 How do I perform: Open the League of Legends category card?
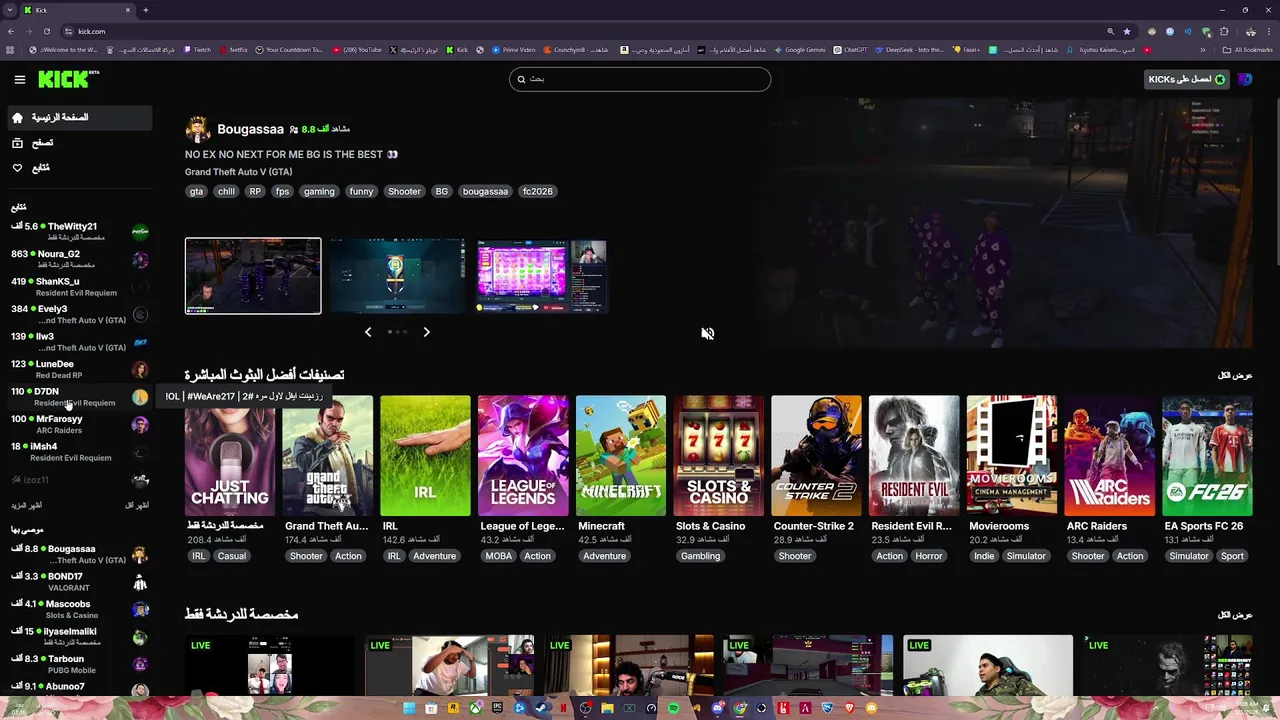coord(523,456)
